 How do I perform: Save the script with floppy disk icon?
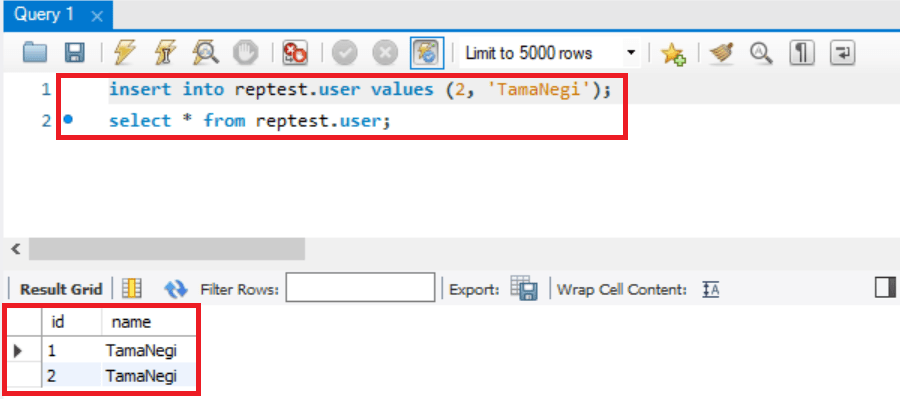(75, 53)
